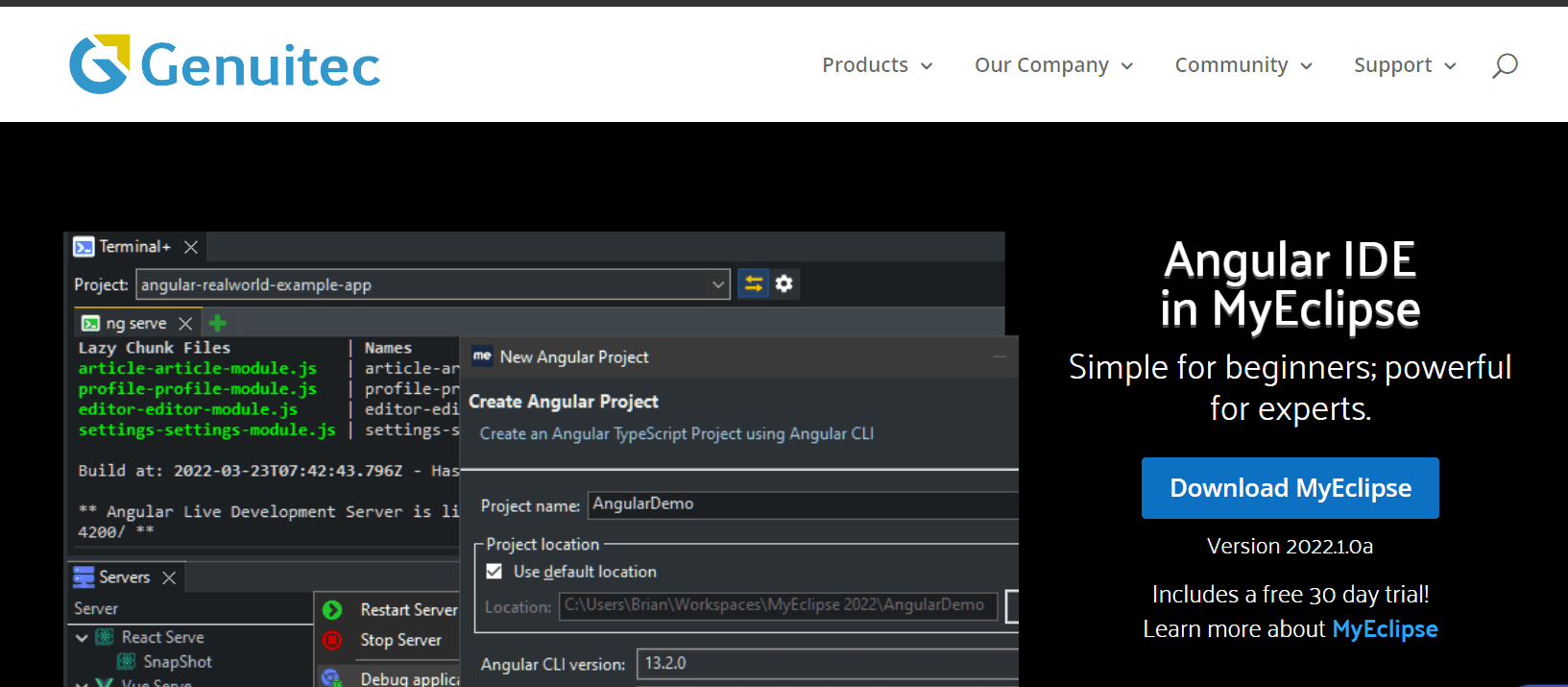
Task: Click the 'Version 2022.1.0a' text
Action: click(1291, 546)
